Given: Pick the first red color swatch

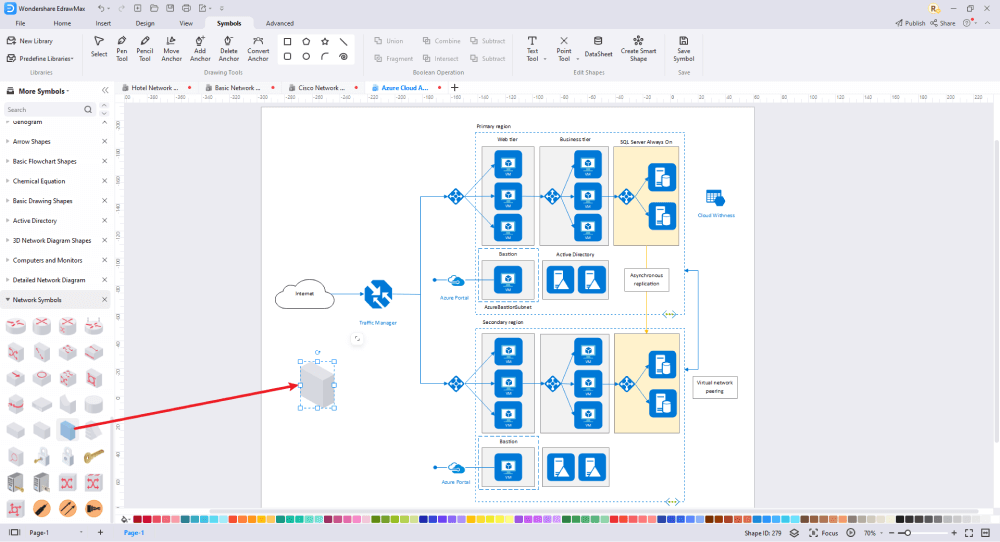Looking at the screenshot, I should 137,520.
